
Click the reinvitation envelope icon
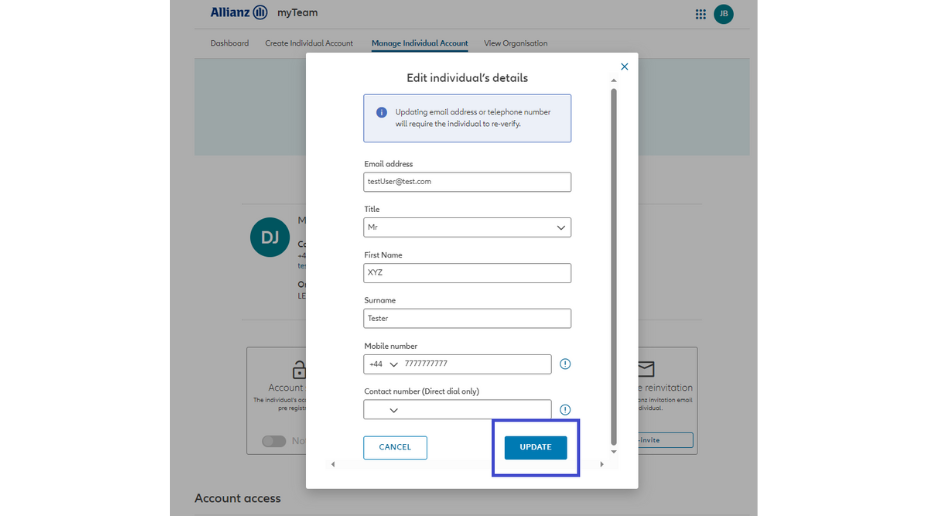[x=646, y=369]
